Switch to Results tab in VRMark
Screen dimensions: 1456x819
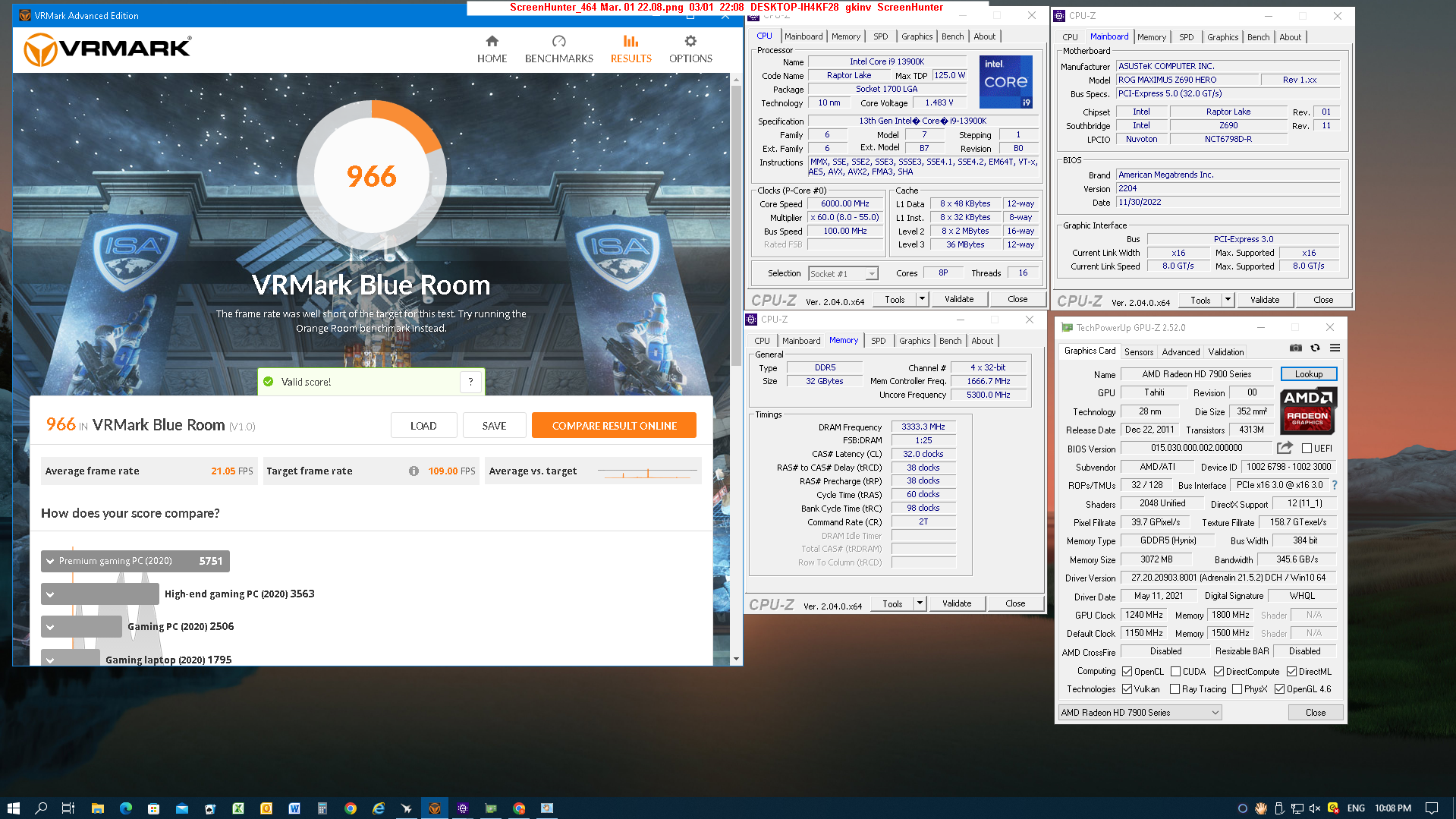click(631, 49)
